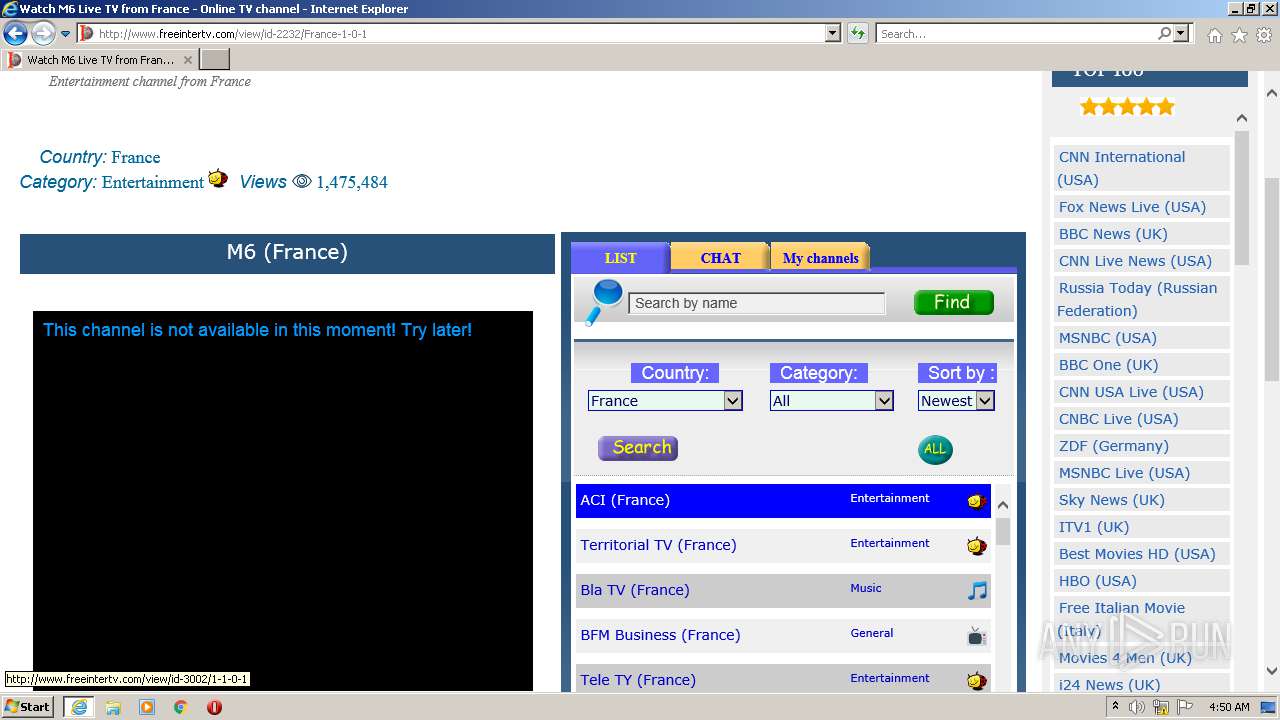Refresh the page using the refresh icon
The height and width of the screenshot is (720, 1280).
click(857, 33)
